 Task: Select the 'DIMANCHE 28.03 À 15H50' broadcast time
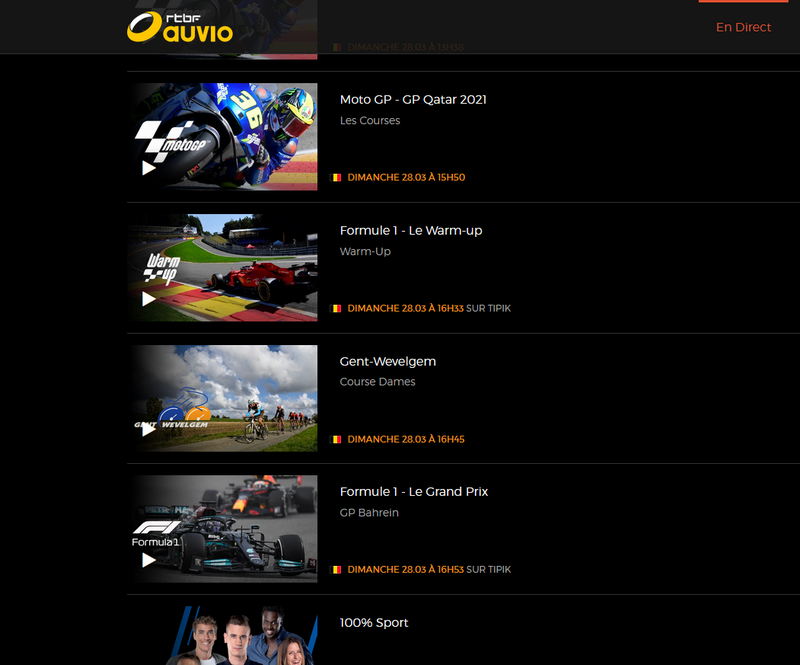[406, 178]
